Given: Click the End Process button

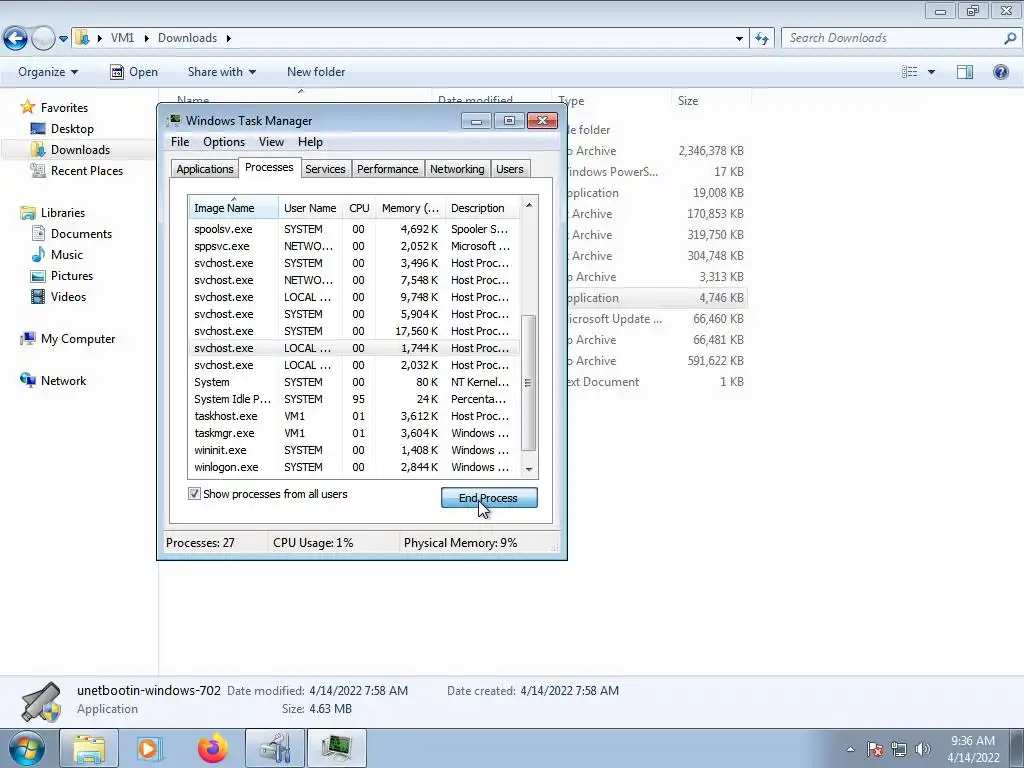Looking at the screenshot, I should (x=489, y=498).
